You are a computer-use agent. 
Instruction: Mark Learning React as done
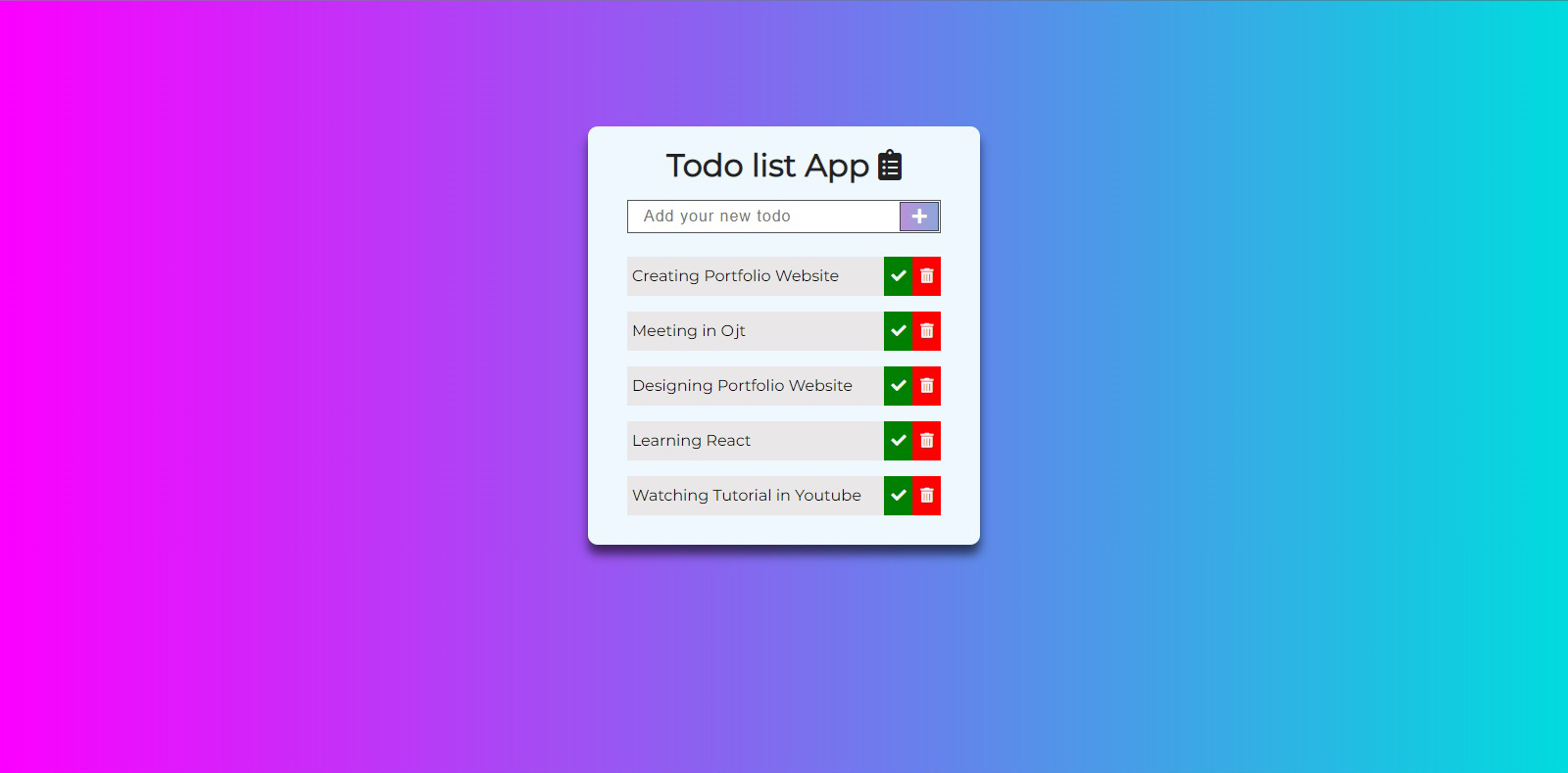click(x=898, y=441)
